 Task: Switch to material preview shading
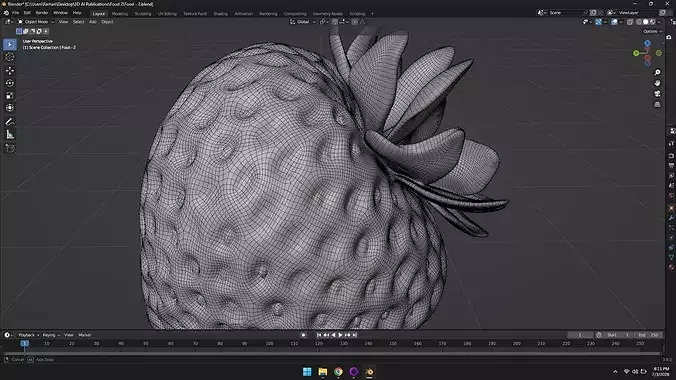tap(652, 22)
